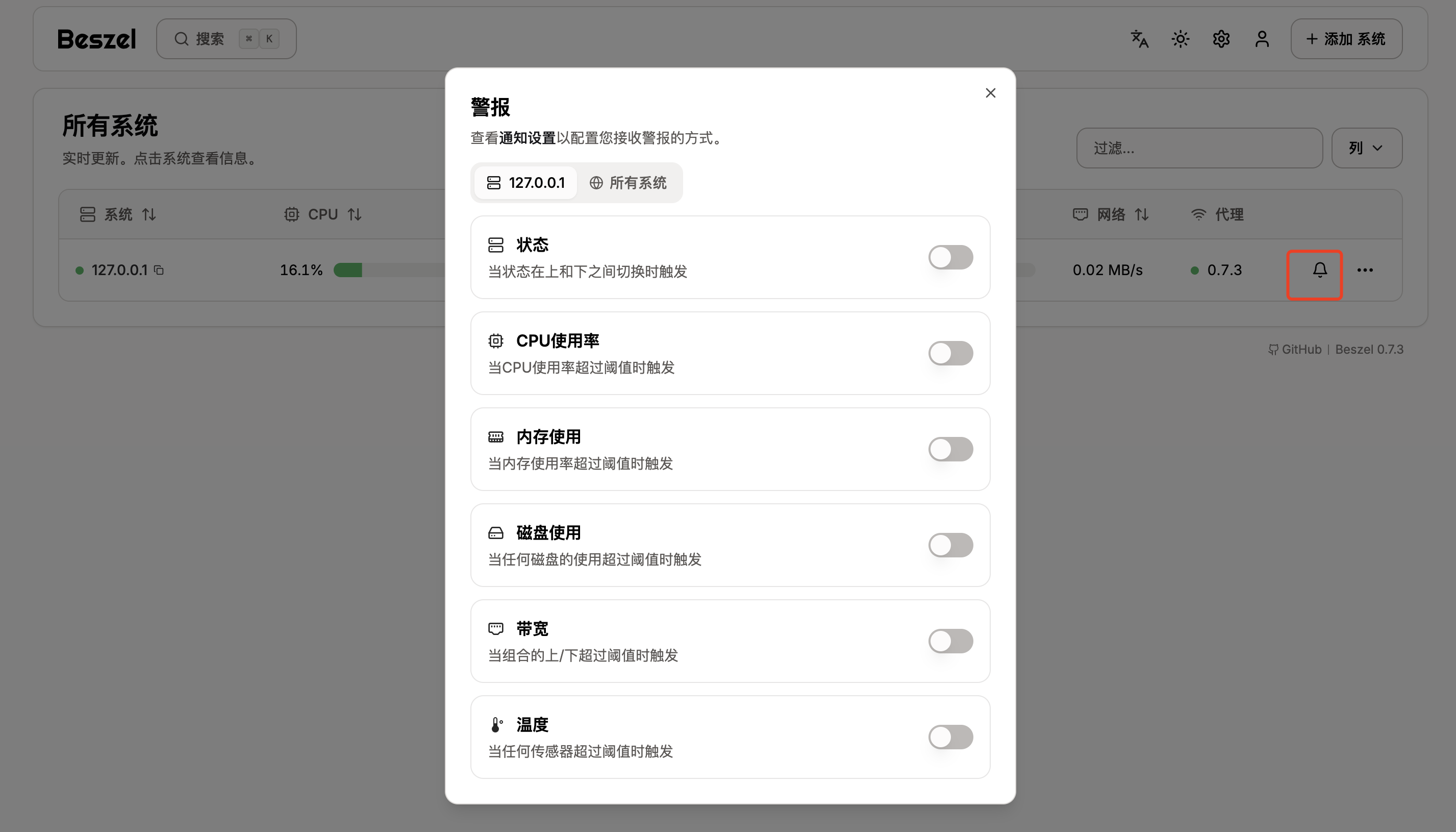Click the 添加 系统 button
Viewport: 1456px width, 832px height.
tap(1346, 38)
